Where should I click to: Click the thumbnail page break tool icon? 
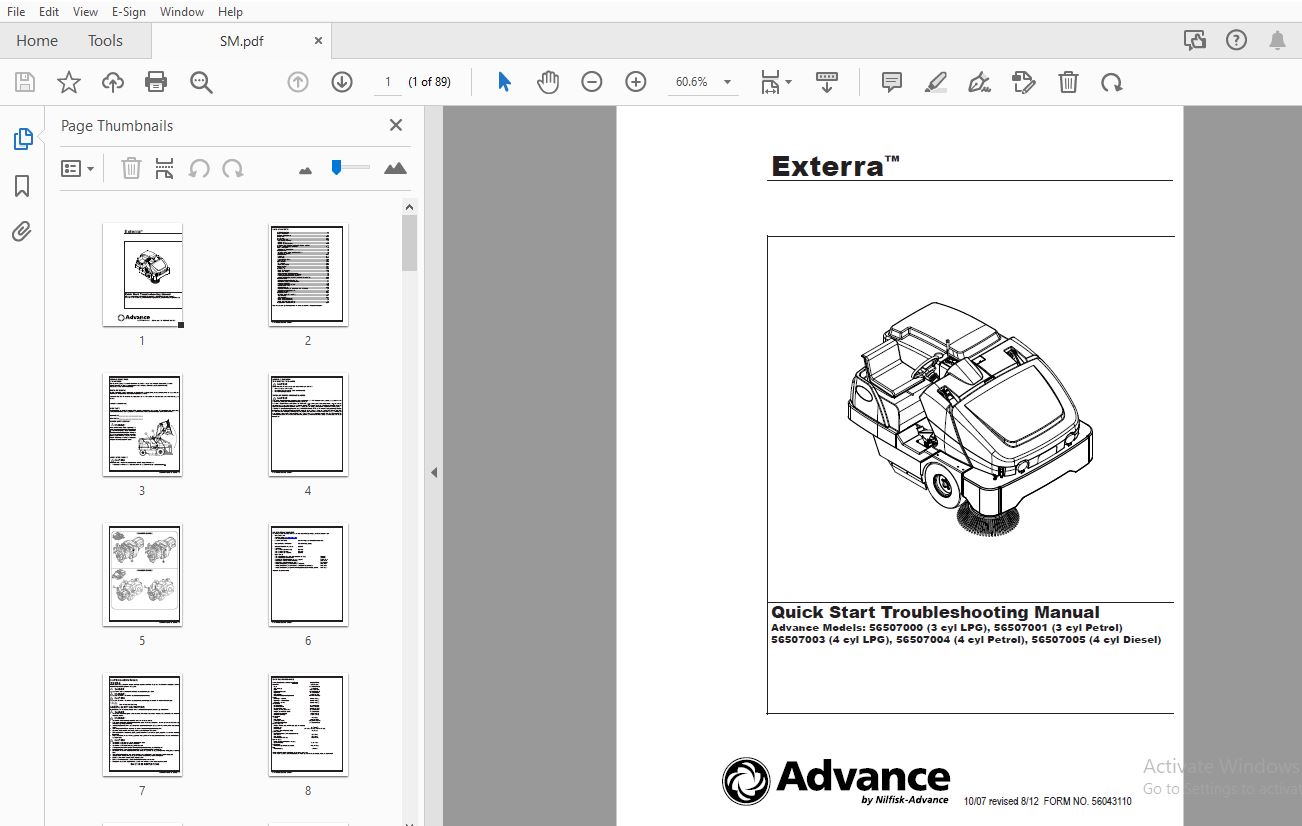(165, 169)
